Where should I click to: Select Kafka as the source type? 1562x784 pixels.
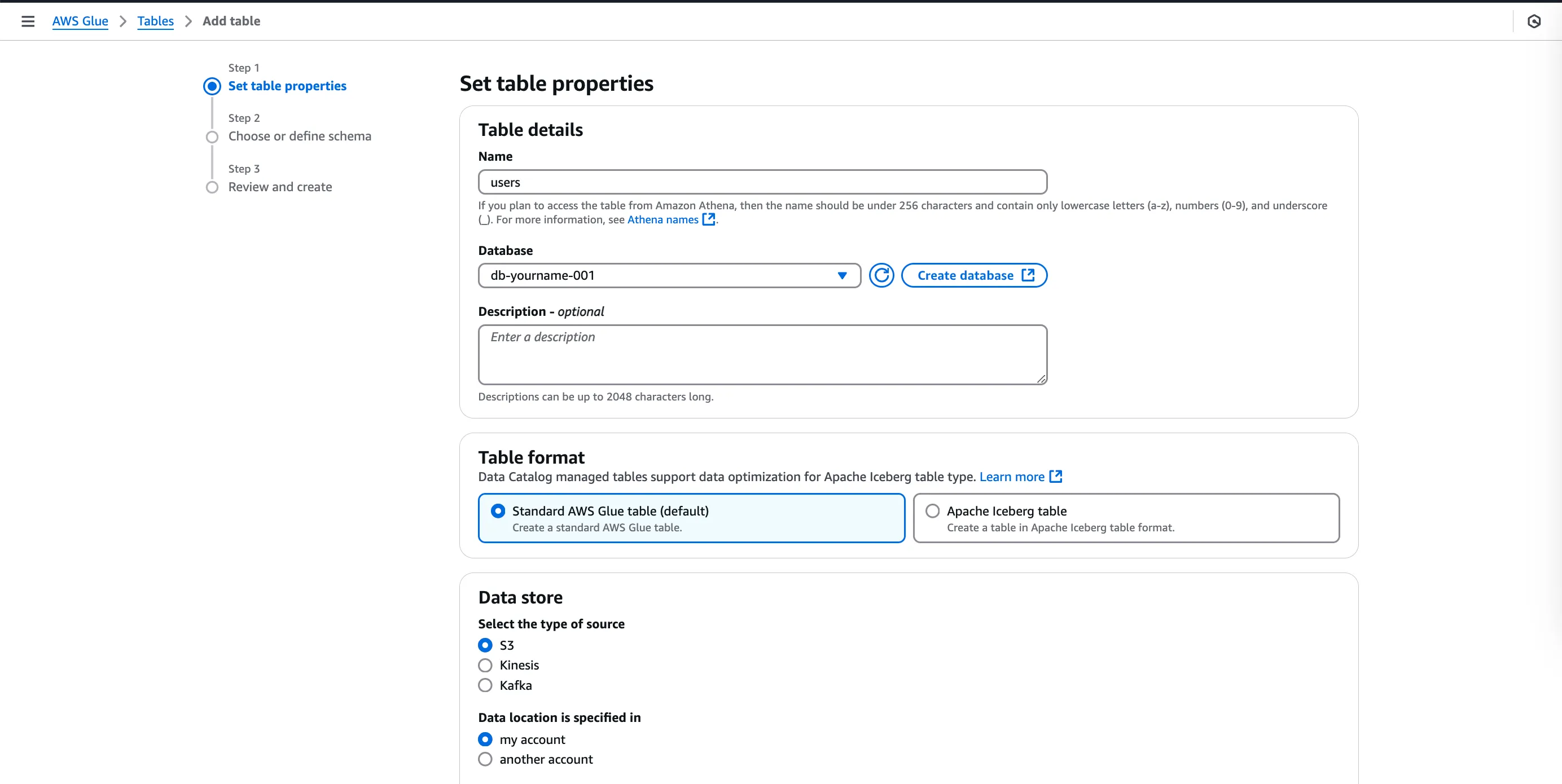tap(485, 686)
